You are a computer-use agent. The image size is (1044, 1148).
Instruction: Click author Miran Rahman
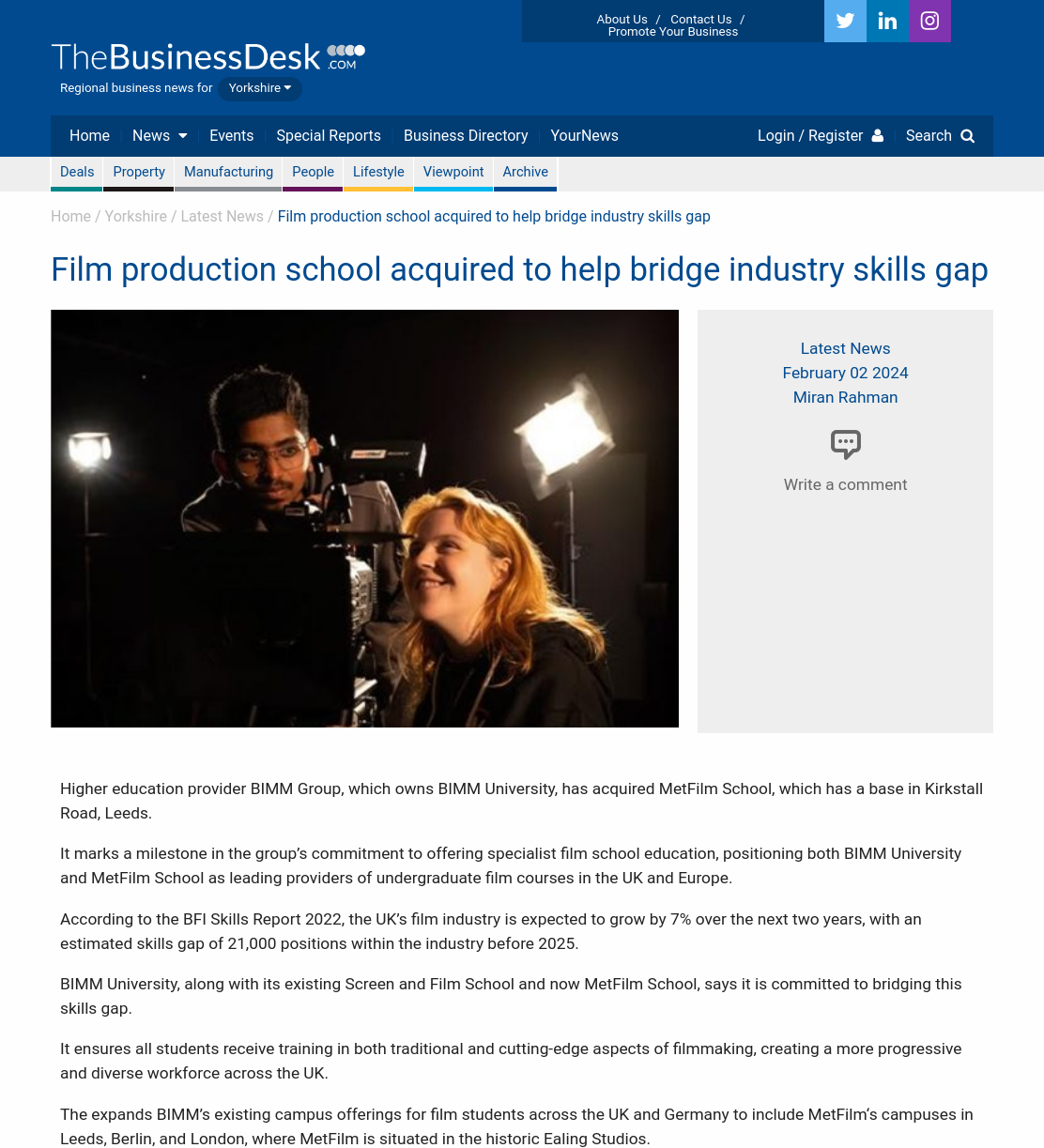pyautogui.click(x=845, y=398)
